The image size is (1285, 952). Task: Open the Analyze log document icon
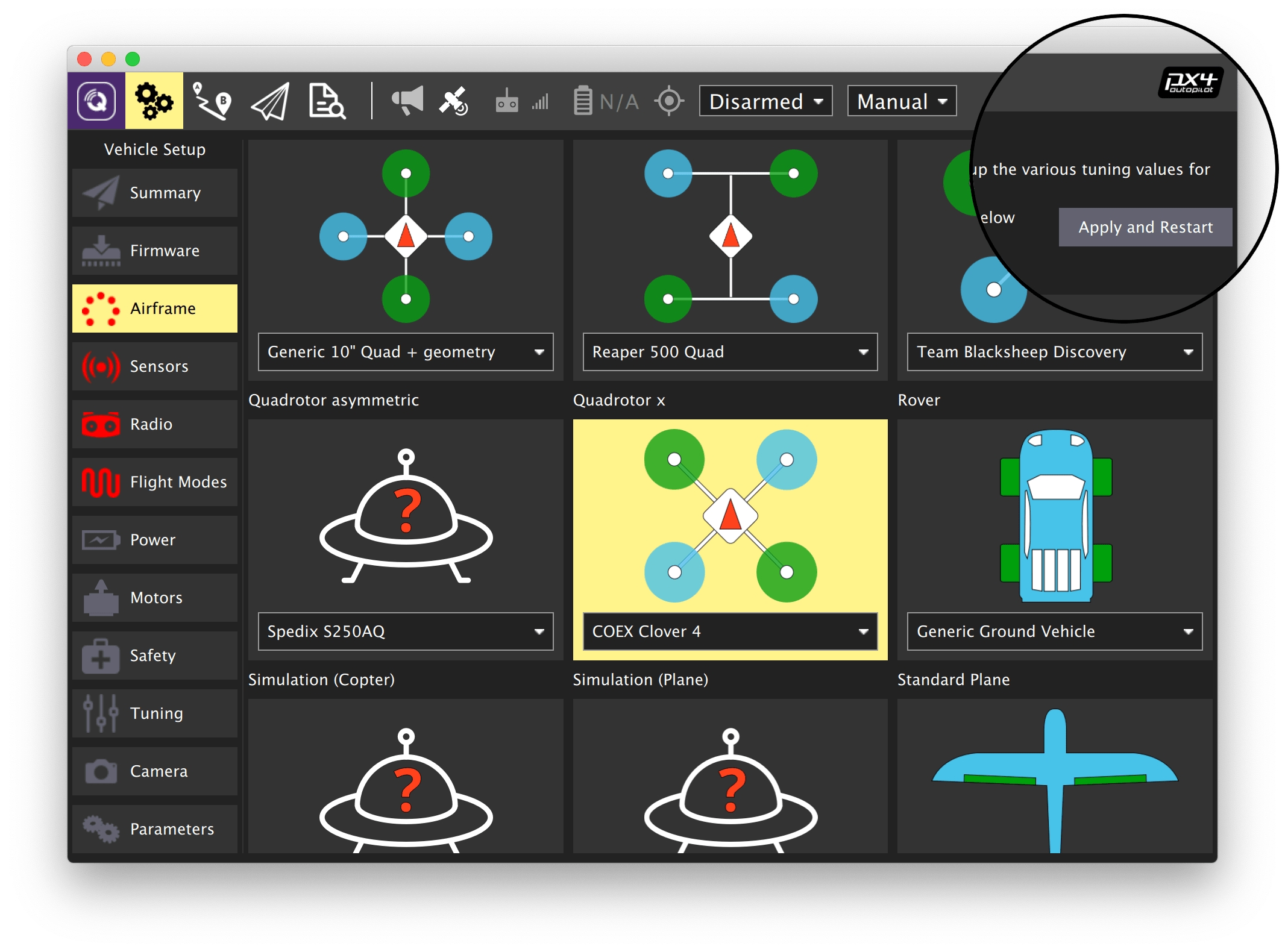[327, 101]
